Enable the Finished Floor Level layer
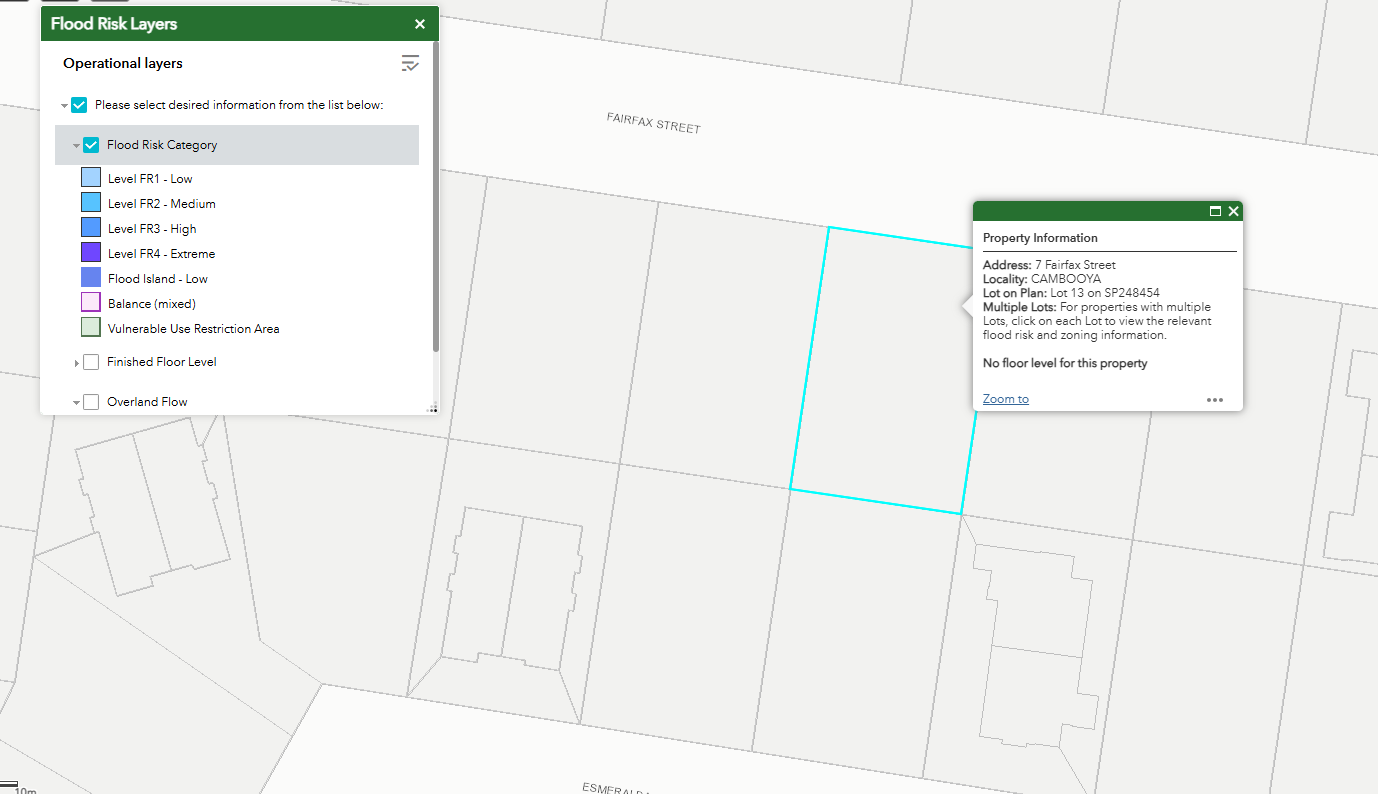Image resolution: width=1378 pixels, height=794 pixels. pyautogui.click(x=91, y=362)
